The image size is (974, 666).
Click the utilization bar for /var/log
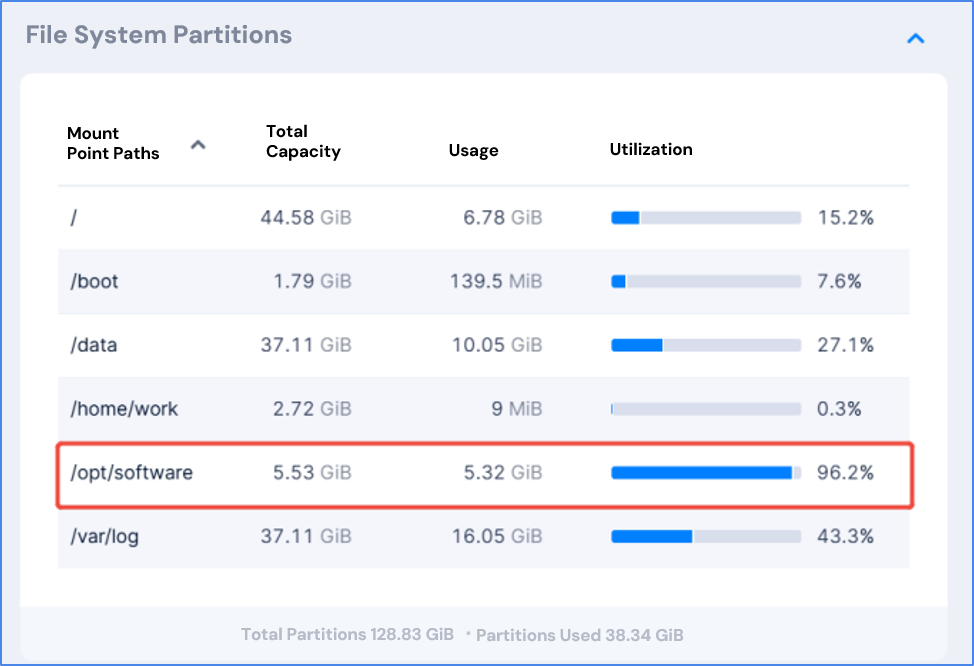pos(705,536)
